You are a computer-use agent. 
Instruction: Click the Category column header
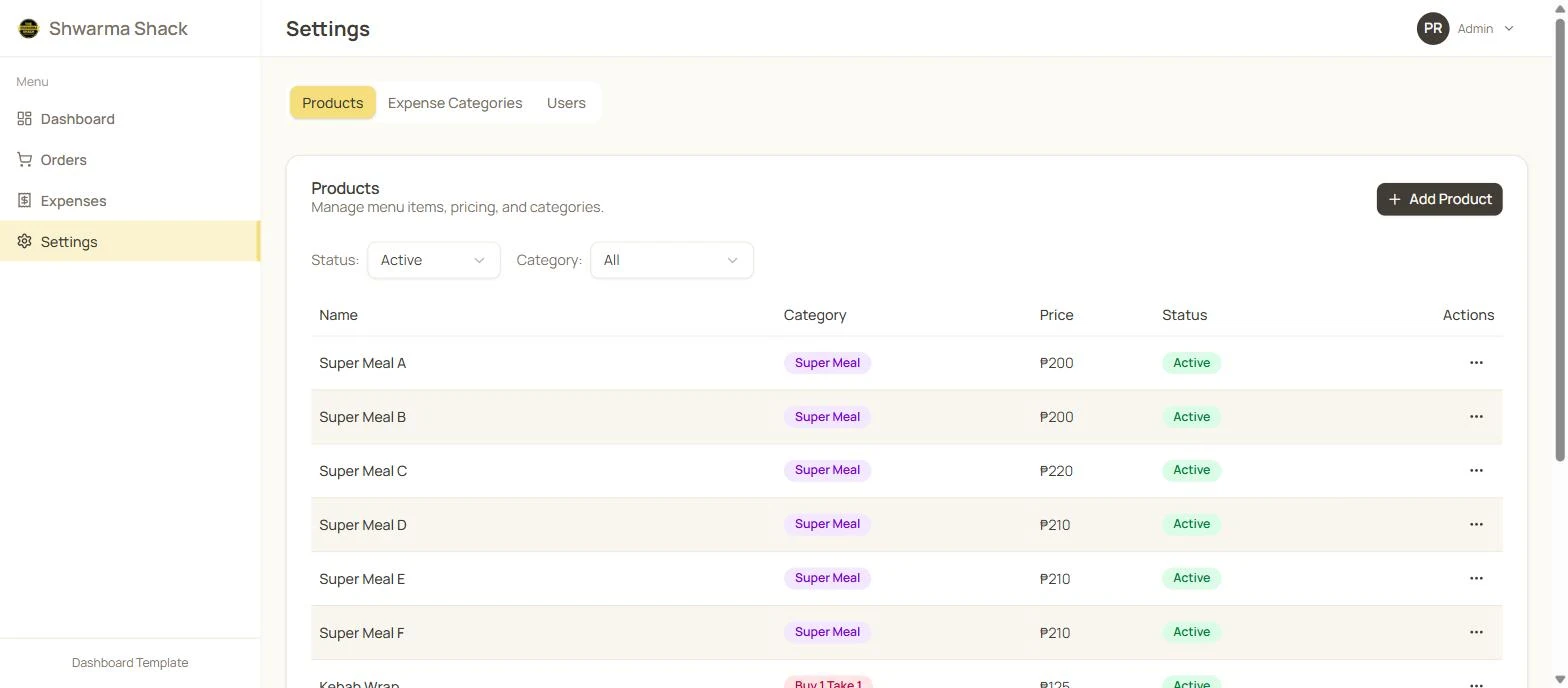(815, 315)
